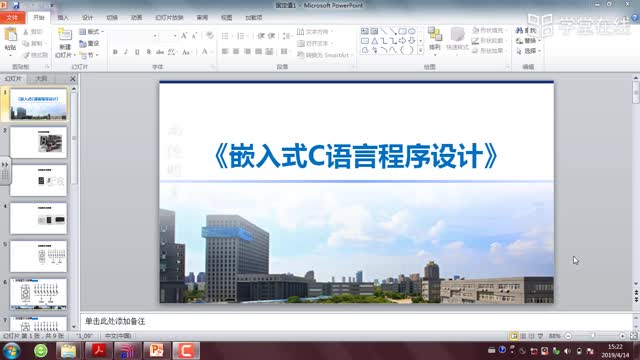This screenshot has width=640, height=360.
Task: Select the oval shape
Action: 412,31
